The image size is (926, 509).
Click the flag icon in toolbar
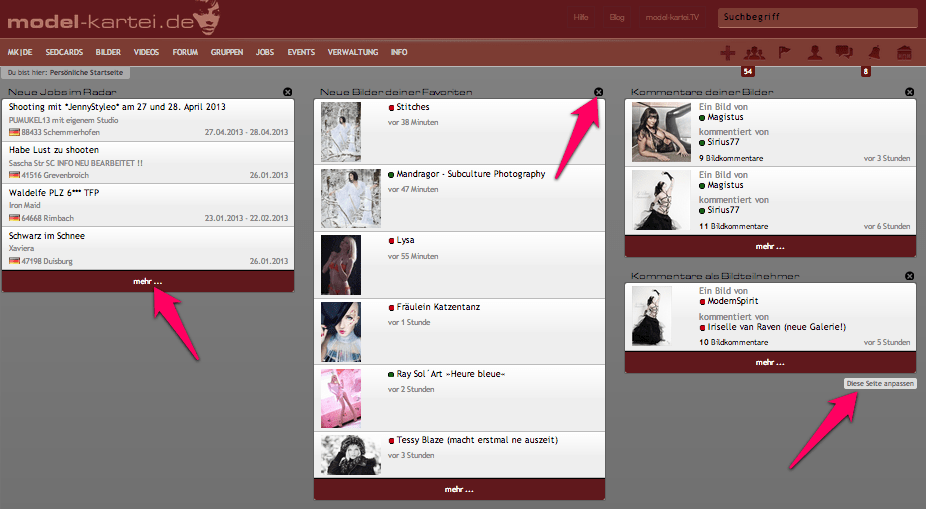[784, 53]
